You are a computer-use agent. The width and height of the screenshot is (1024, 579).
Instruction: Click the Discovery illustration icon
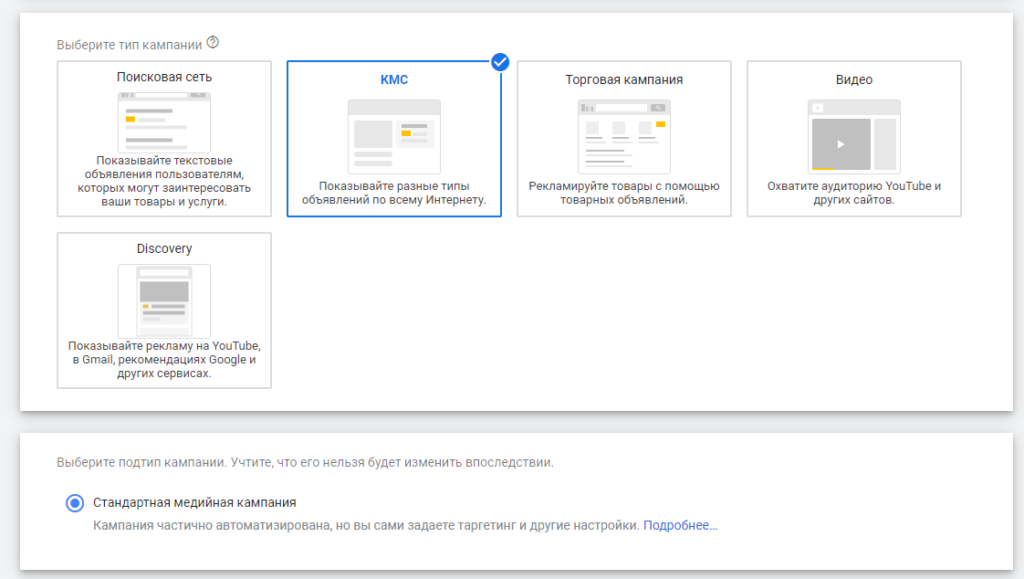[x=164, y=301]
